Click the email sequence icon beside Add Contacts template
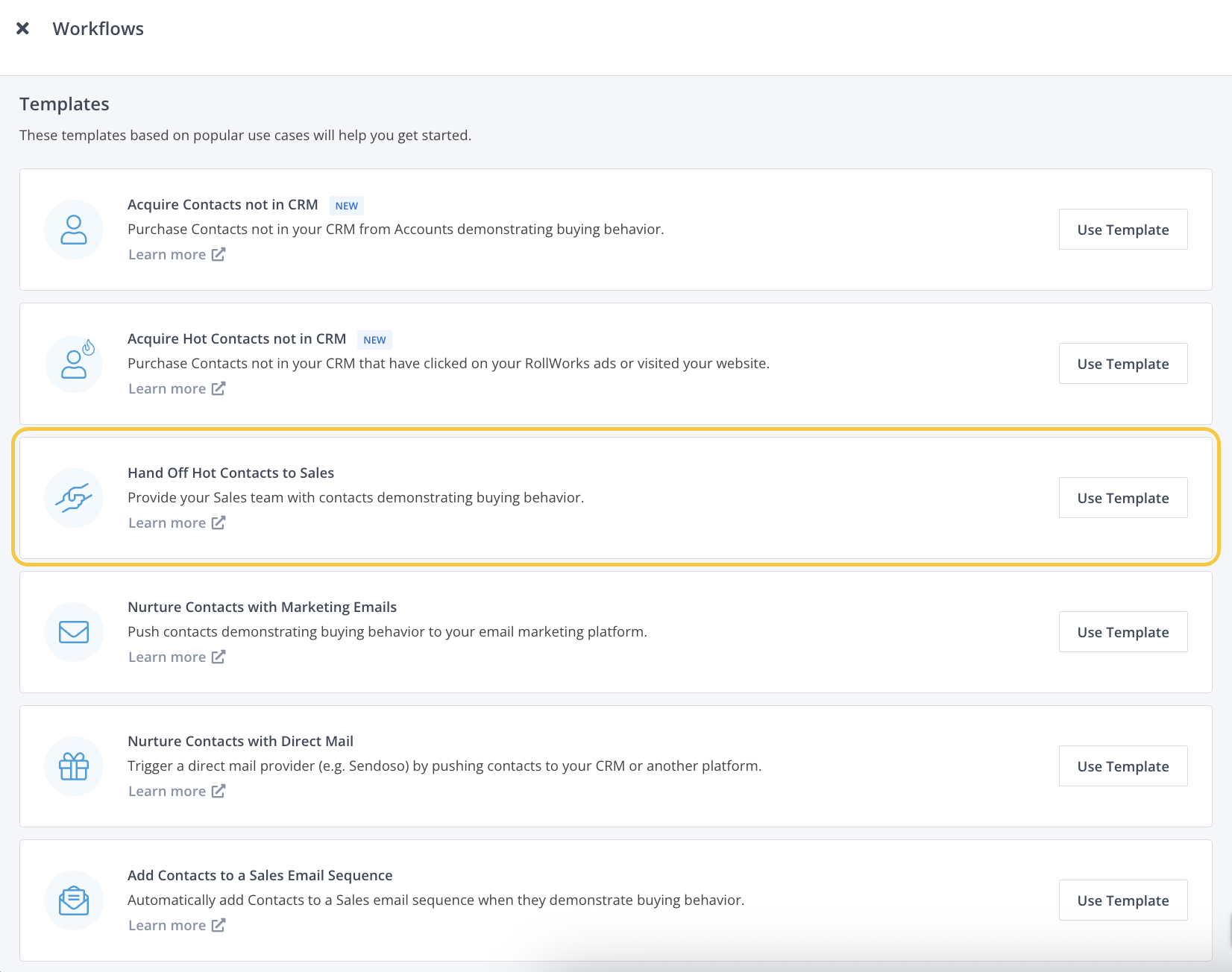1232x972 pixels. point(74,900)
